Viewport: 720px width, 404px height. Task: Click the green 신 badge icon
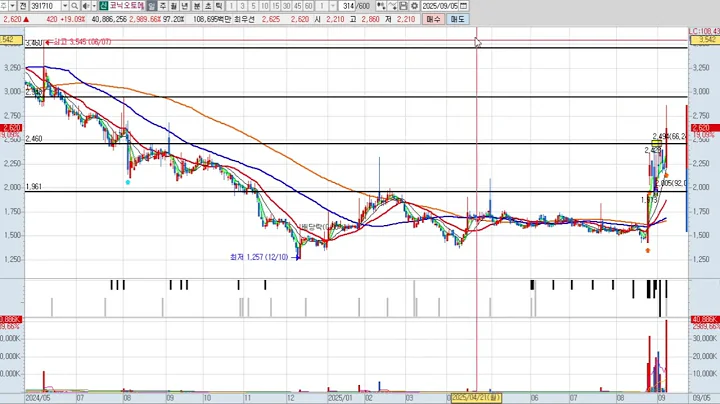[x=103, y=6]
